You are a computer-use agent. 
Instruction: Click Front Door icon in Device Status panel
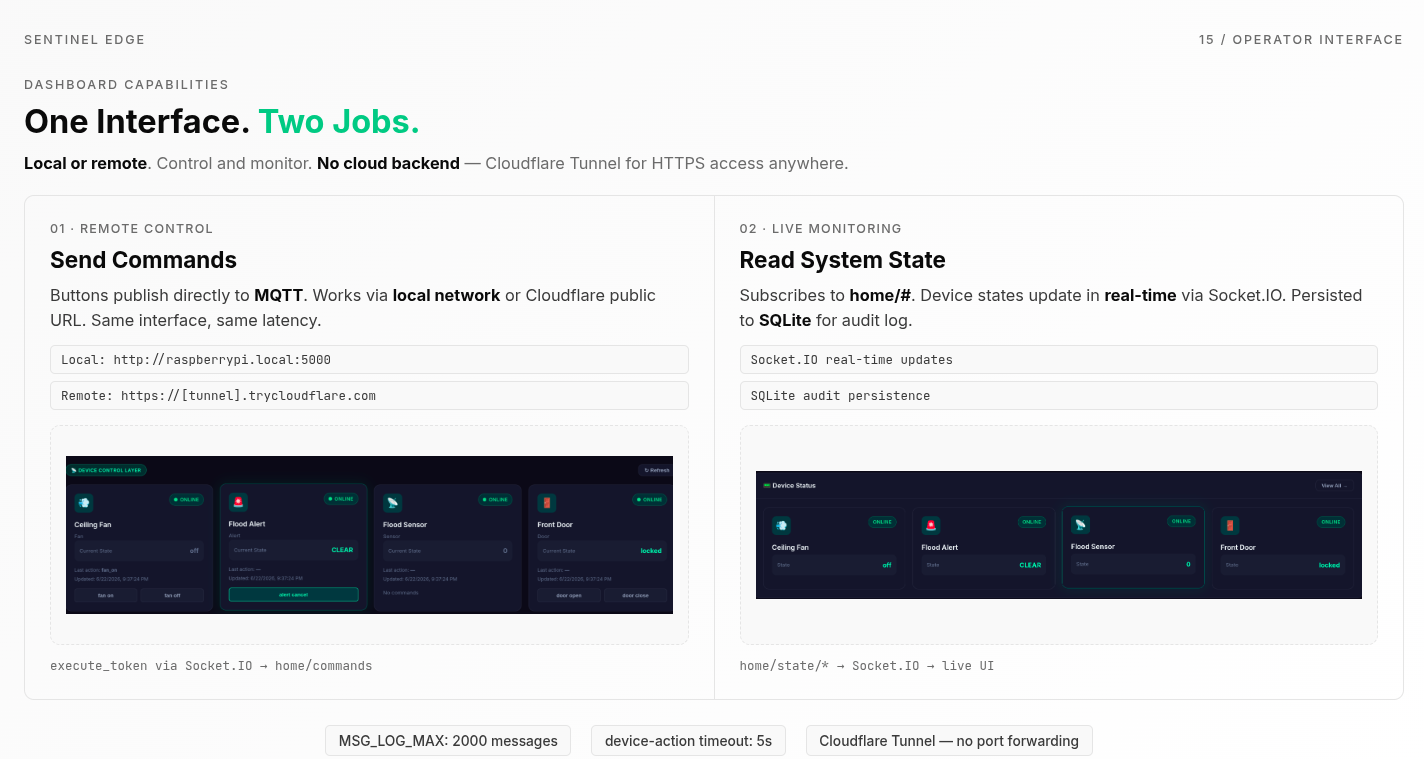[x=1230, y=525]
